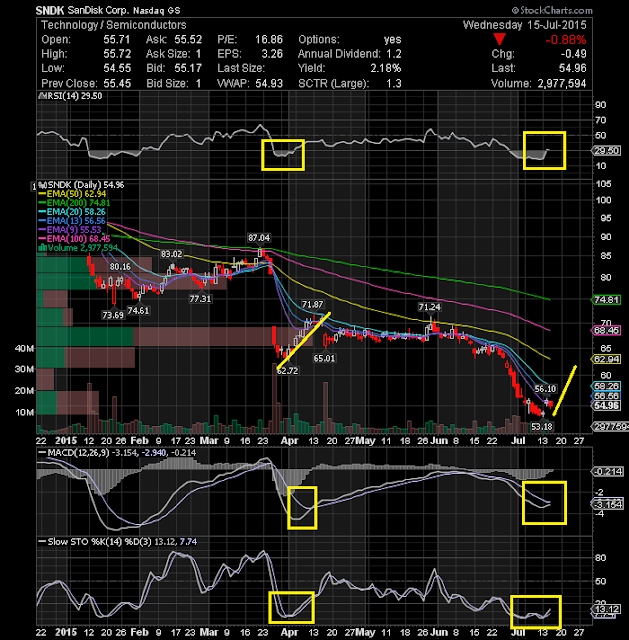Click the 80.16 price label
The image size is (629, 640).
coord(120,267)
